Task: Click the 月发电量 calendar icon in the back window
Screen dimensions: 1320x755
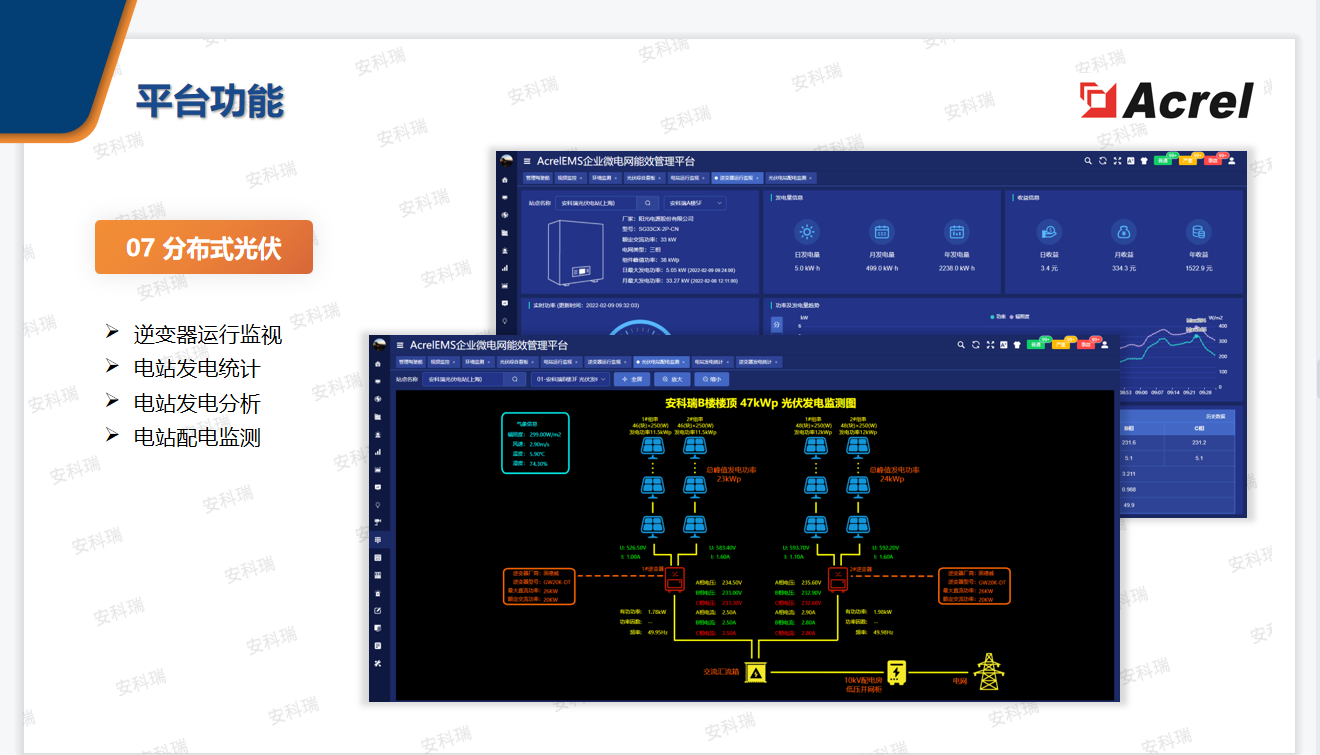Action: coord(882,232)
